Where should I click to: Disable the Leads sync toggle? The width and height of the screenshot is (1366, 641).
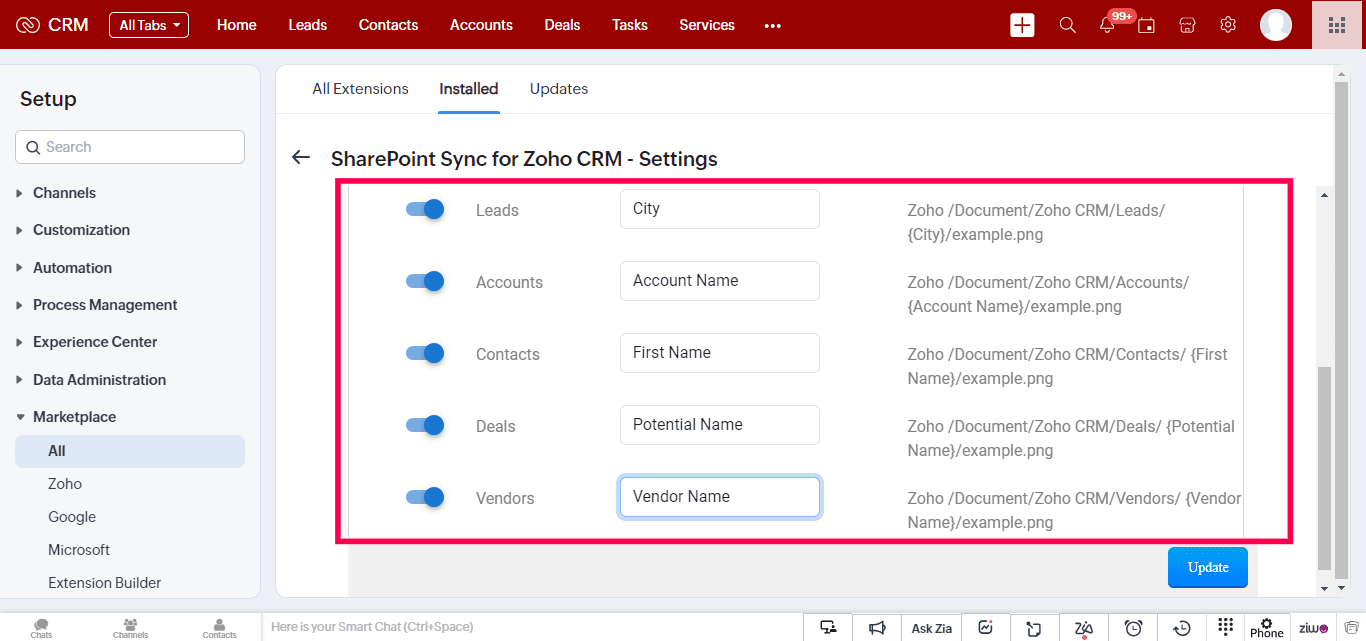[425, 209]
